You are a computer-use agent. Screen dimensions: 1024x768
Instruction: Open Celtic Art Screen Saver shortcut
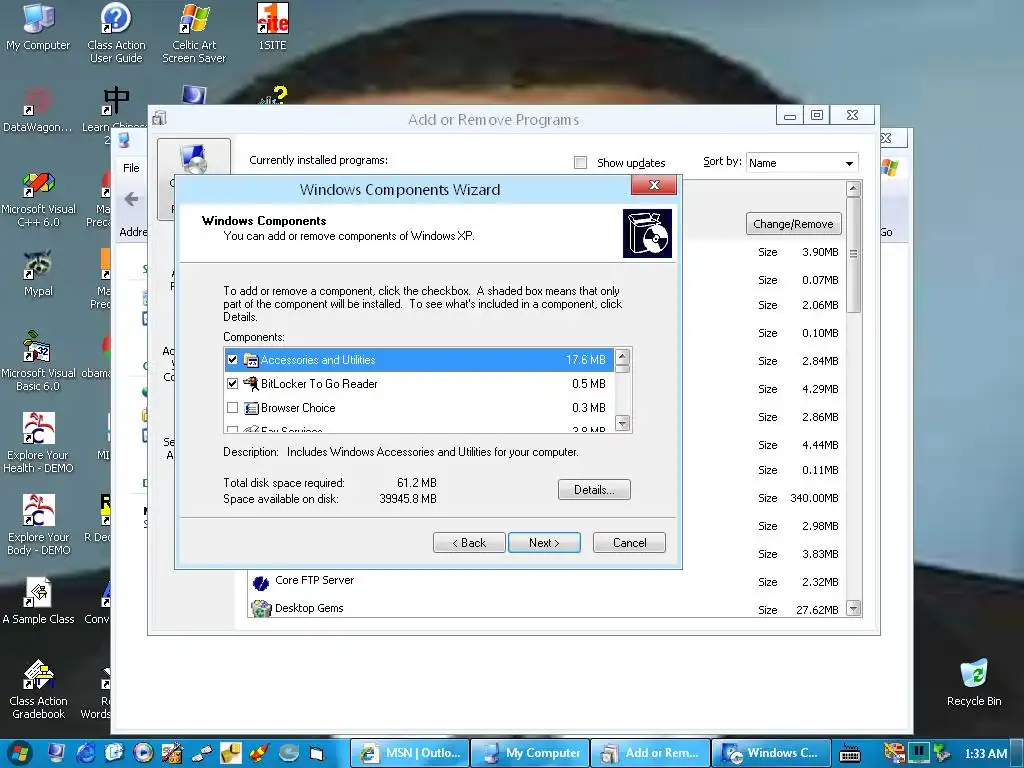click(x=194, y=33)
